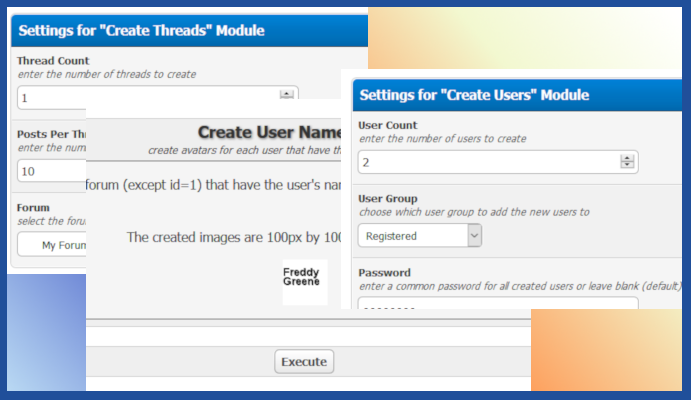This screenshot has width=691, height=400.
Task: Click the "Create Threads" module settings header
Action: tap(141, 30)
